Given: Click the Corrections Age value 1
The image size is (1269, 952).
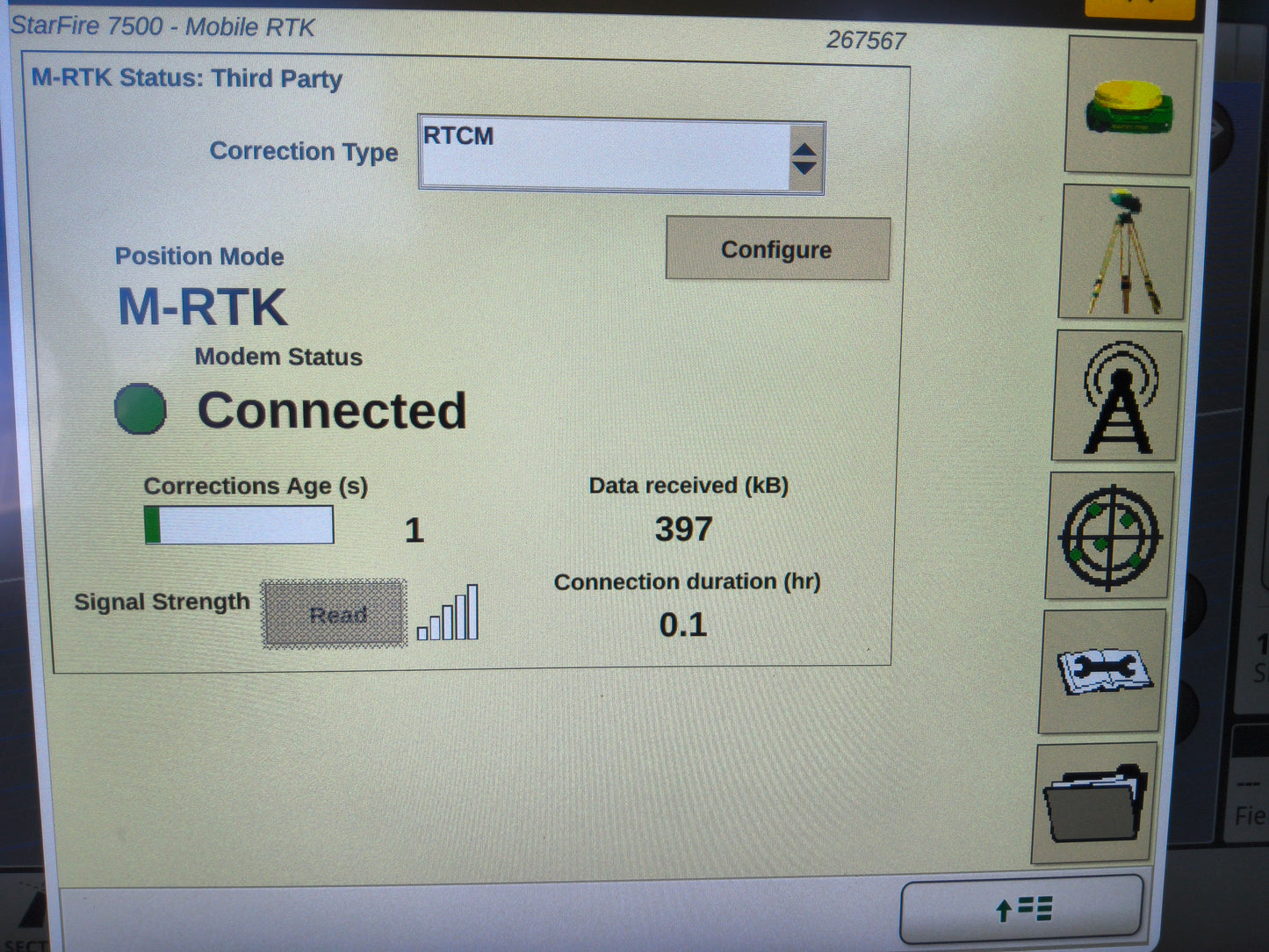Looking at the screenshot, I should [415, 530].
